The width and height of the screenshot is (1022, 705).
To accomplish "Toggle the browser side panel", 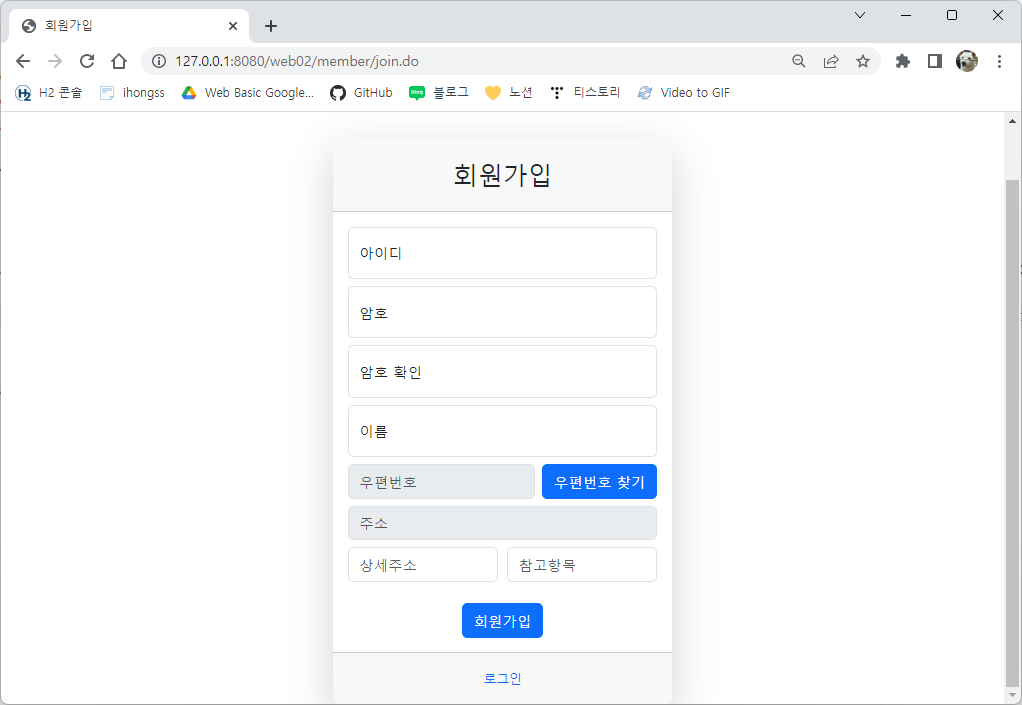I will [x=935, y=61].
